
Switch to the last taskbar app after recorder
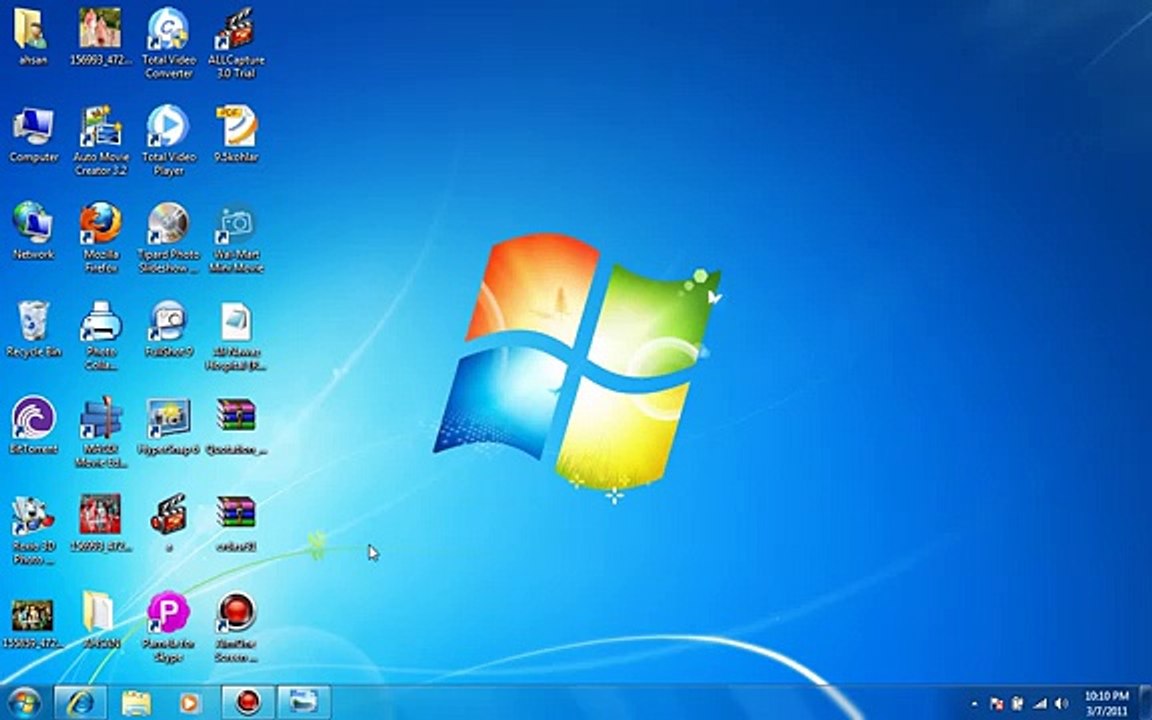pos(303,702)
